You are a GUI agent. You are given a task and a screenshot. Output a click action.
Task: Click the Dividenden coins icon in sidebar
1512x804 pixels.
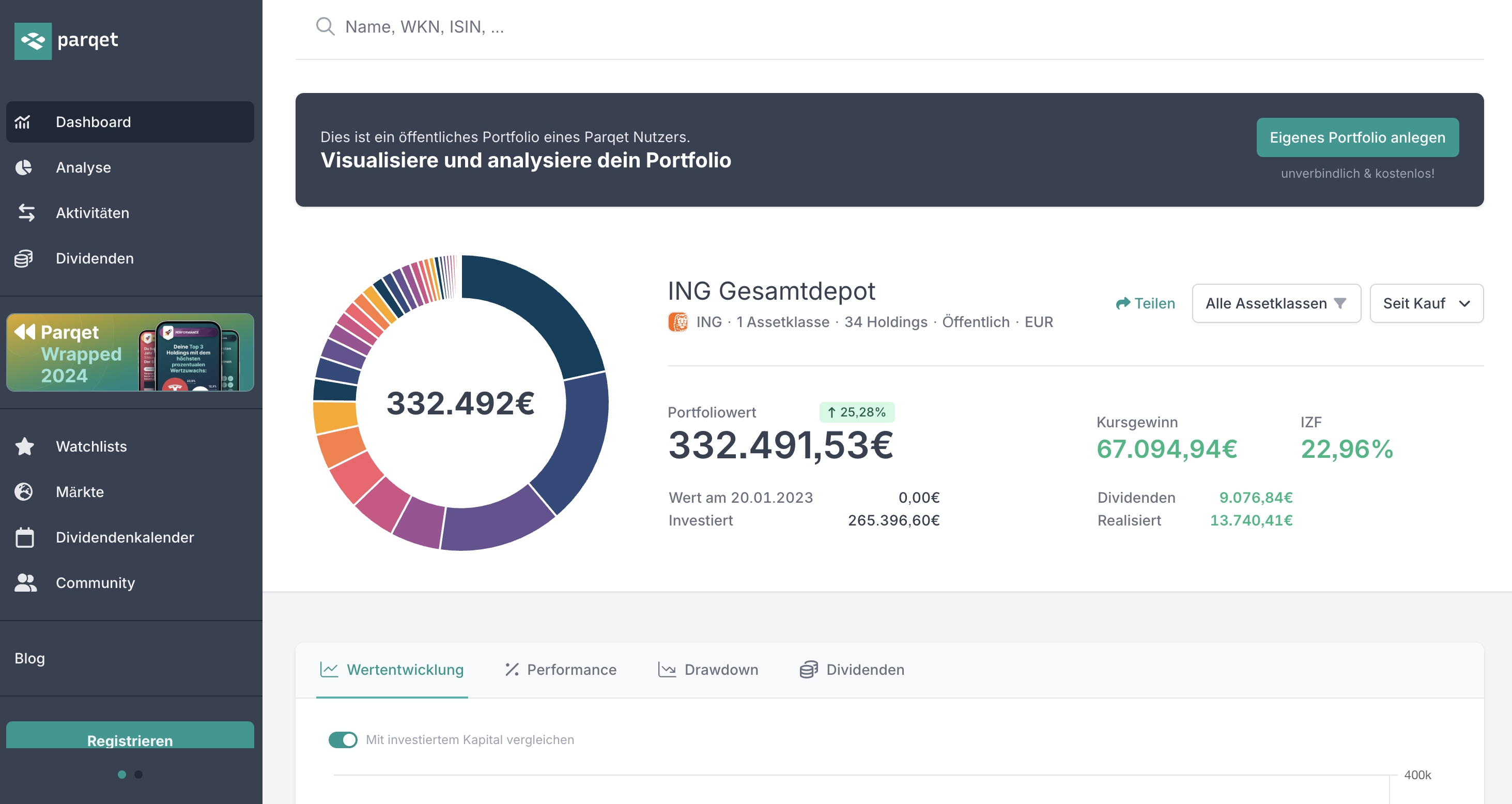(x=23, y=258)
